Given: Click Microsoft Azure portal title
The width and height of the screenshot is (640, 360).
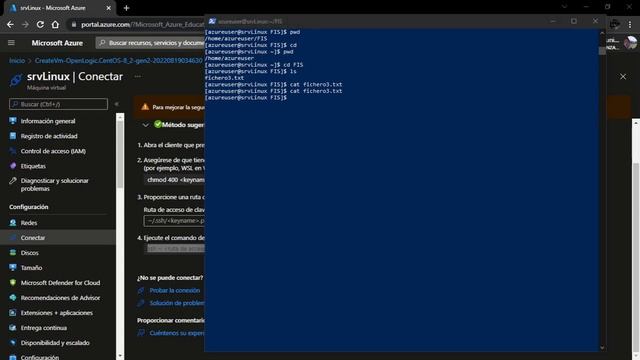Looking at the screenshot, I should 57,43.
